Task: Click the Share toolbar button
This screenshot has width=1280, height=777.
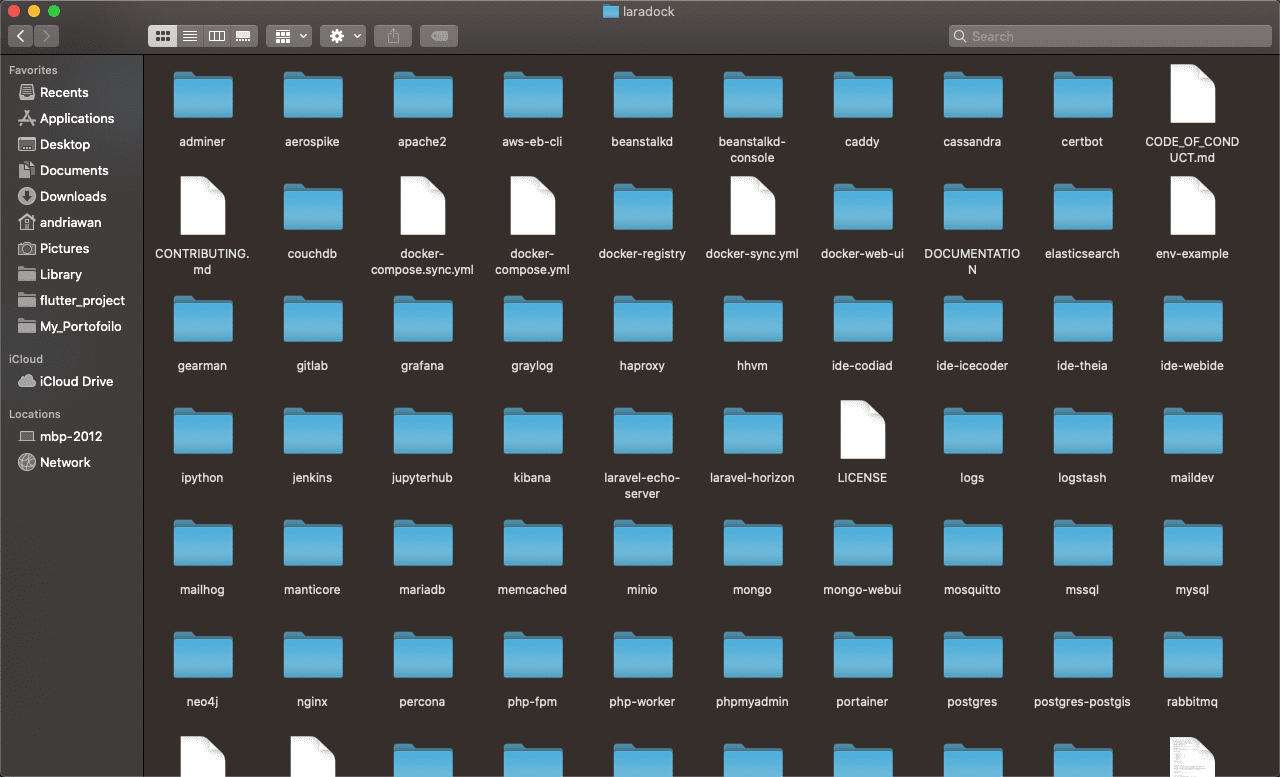Action: click(x=393, y=36)
